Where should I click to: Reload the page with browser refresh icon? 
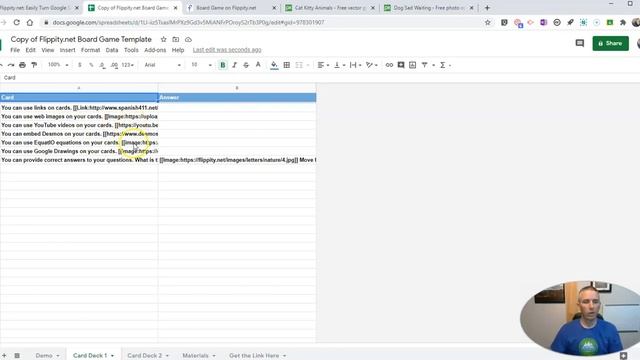(x=16, y=22)
